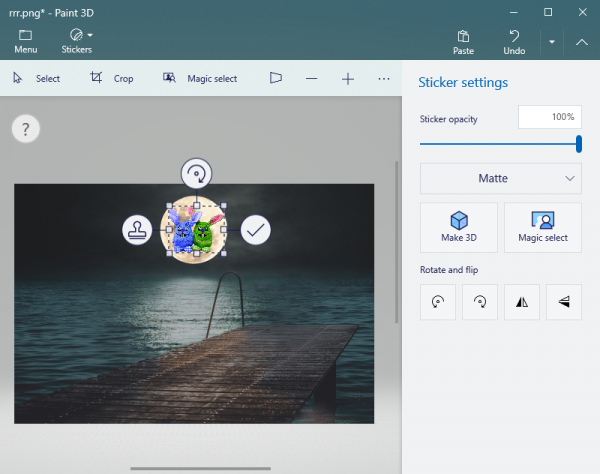Commit the sticker with the checkmark
The image size is (600, 474).
[256, 230]
